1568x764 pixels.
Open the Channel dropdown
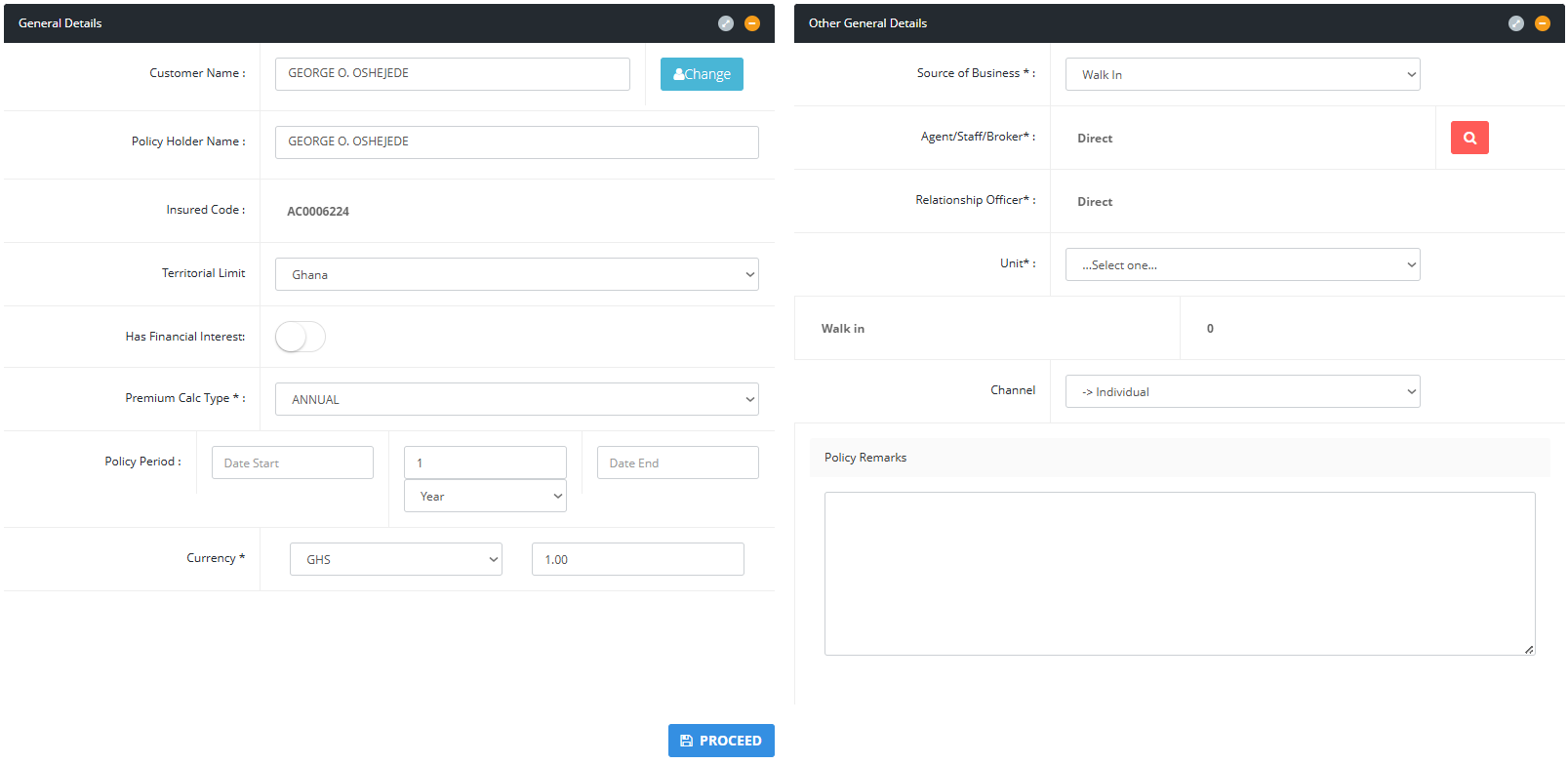coord(1242,391)
